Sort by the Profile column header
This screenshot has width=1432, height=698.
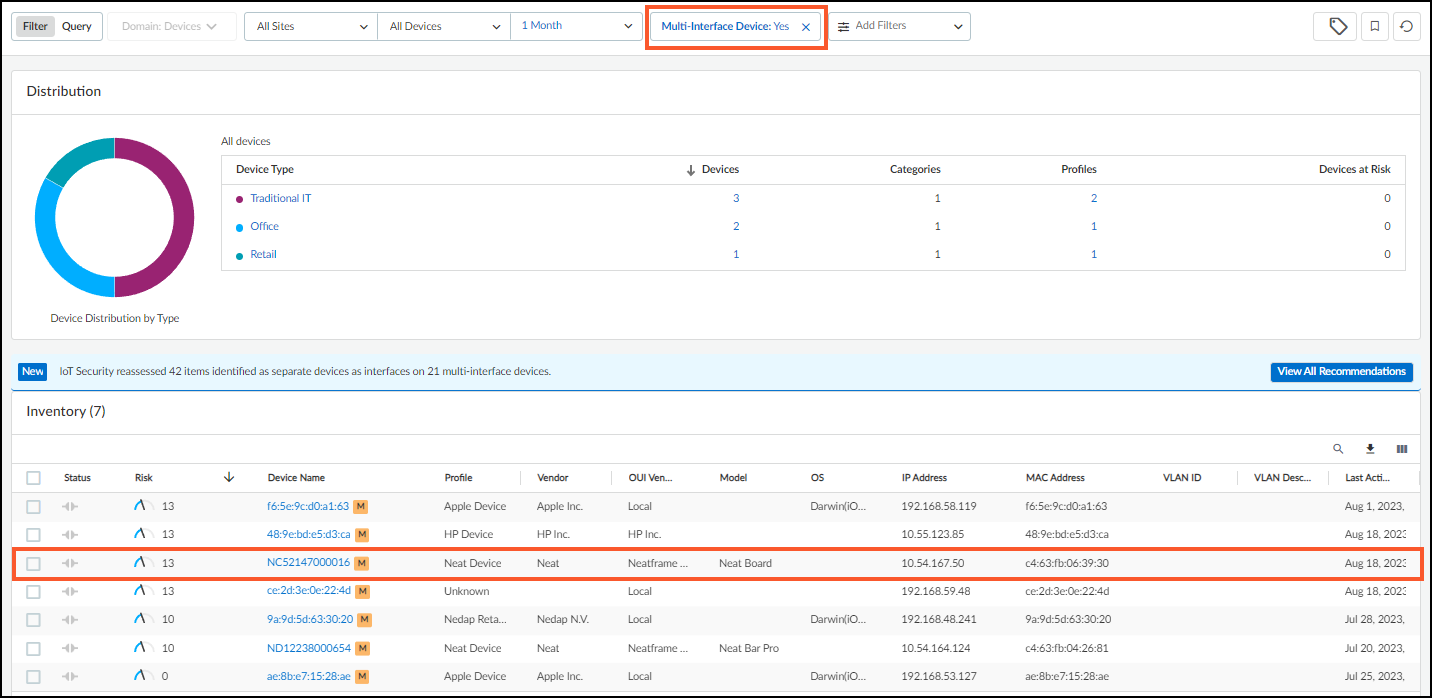(x=458, y=478)
